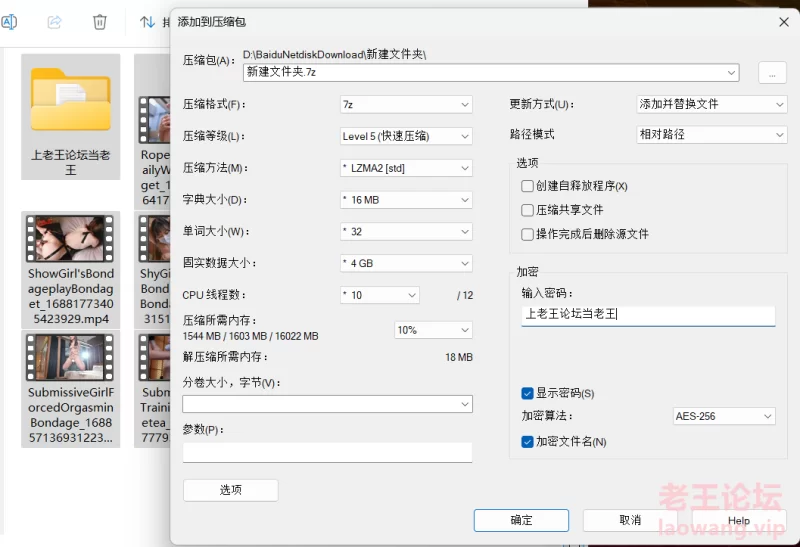Toggle the 加密文件名 checkbox

(527, 441)
